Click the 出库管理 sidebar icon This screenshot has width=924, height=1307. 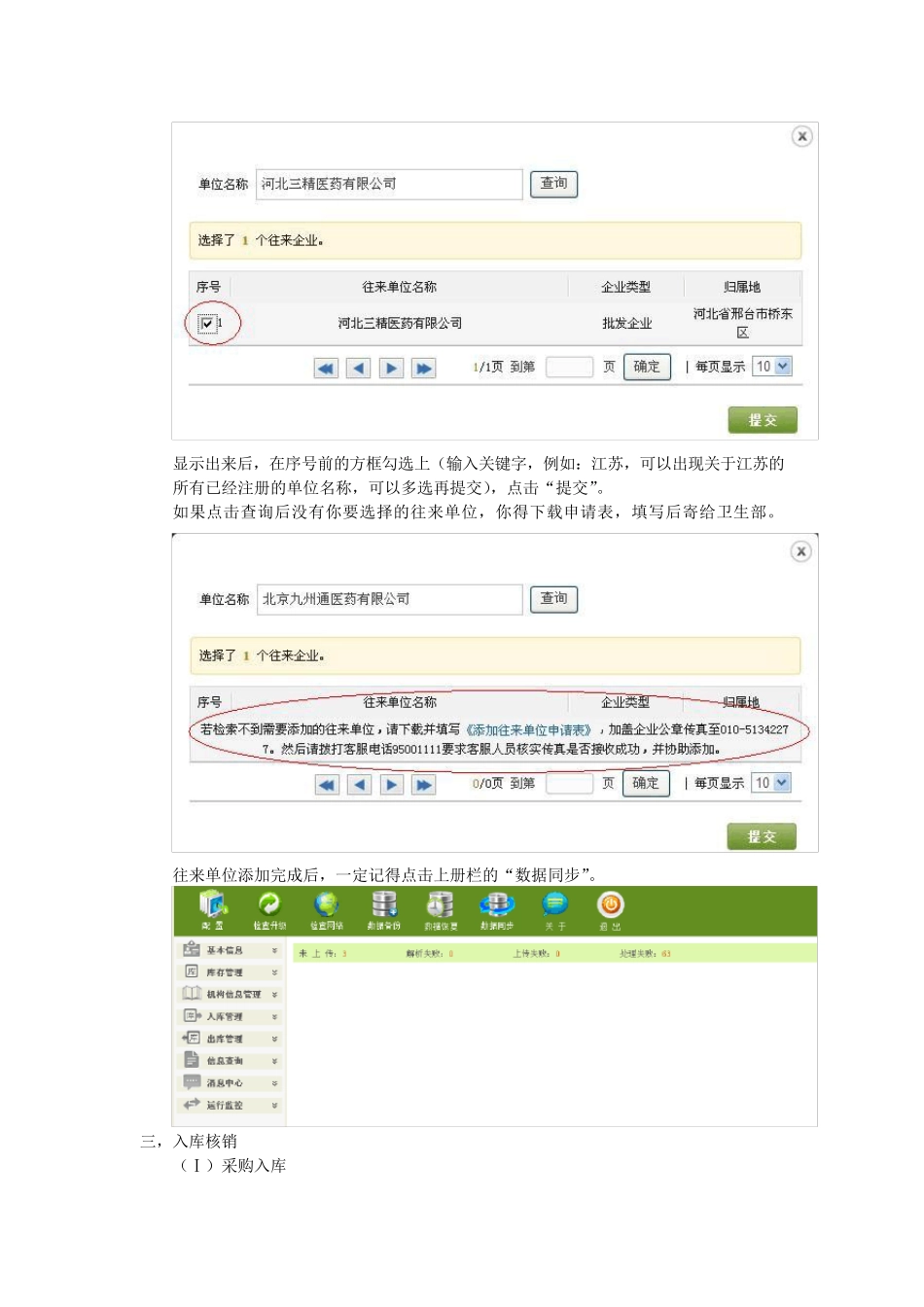(192, 1038)
